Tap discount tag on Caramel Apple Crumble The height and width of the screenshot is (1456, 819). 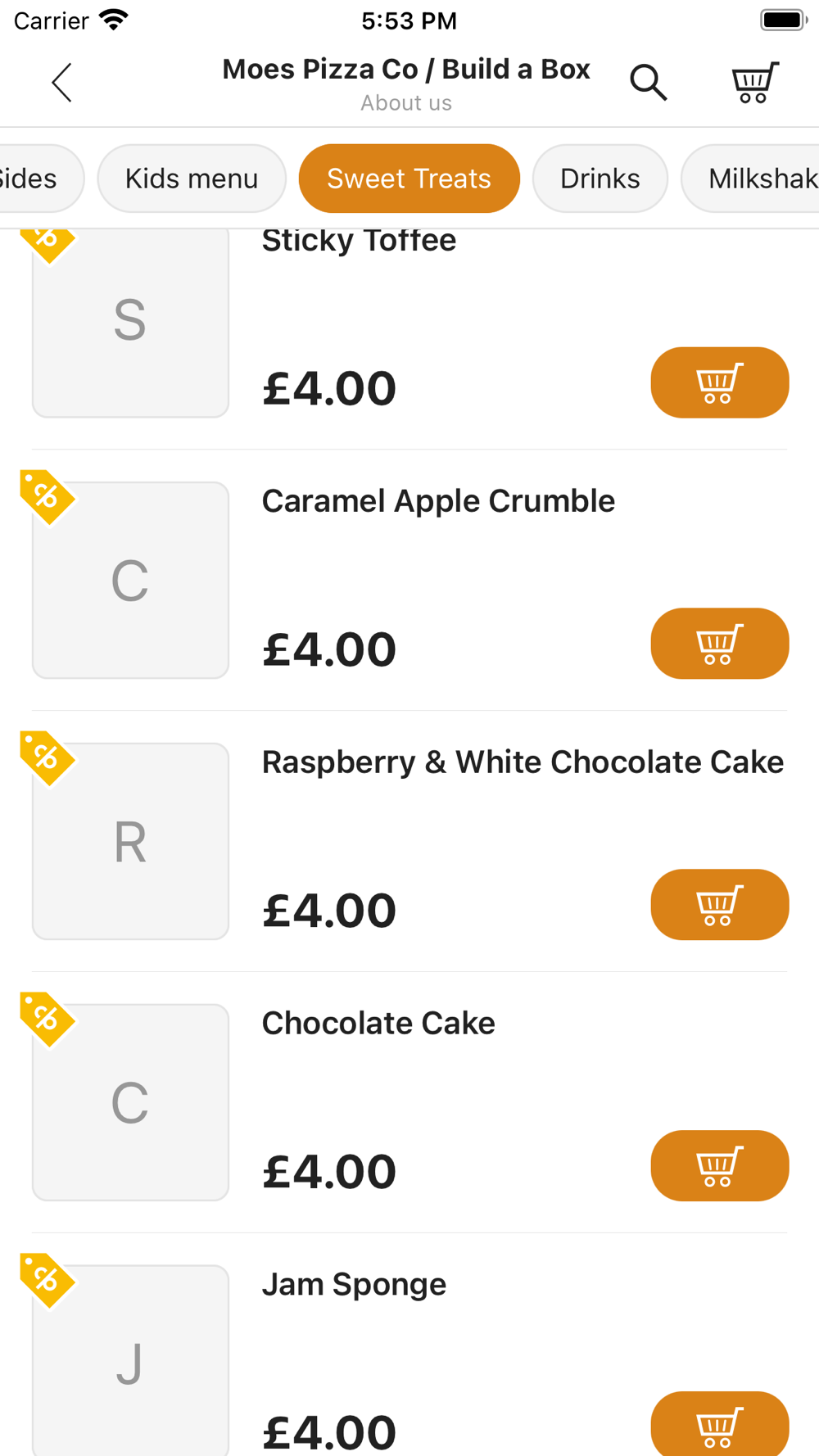[47, 497]
